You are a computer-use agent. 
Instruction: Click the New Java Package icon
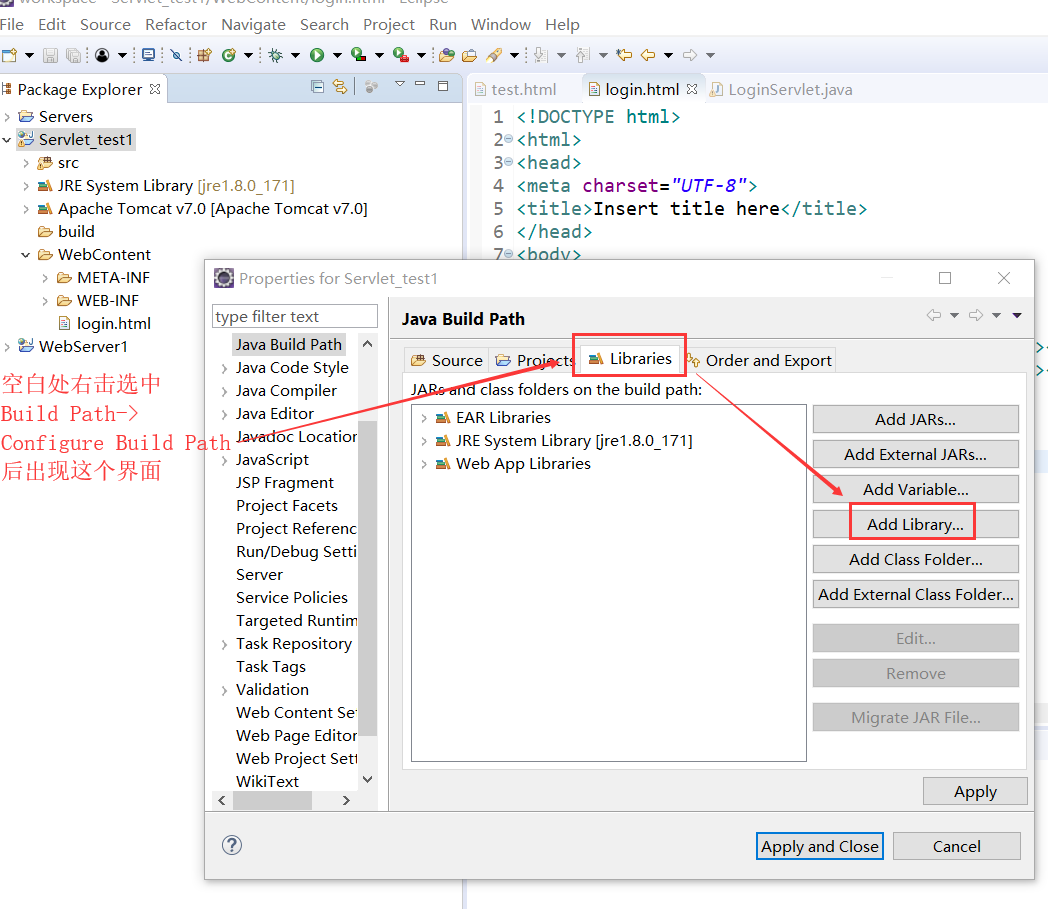(205, 55)
